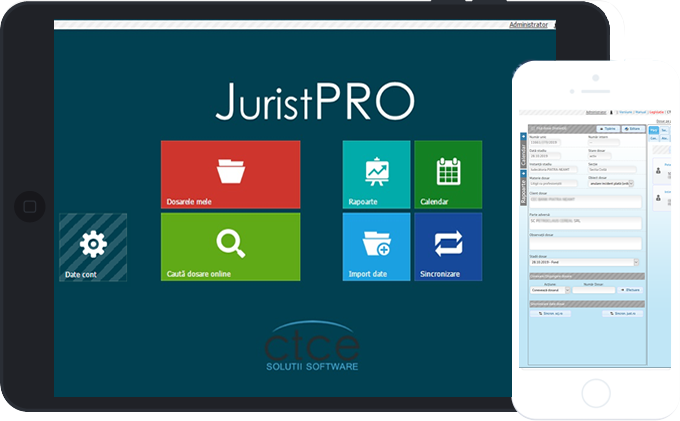680x421 pixels.
Task: Click the Sincron. scj.ro button
Action: coord(550,313)
